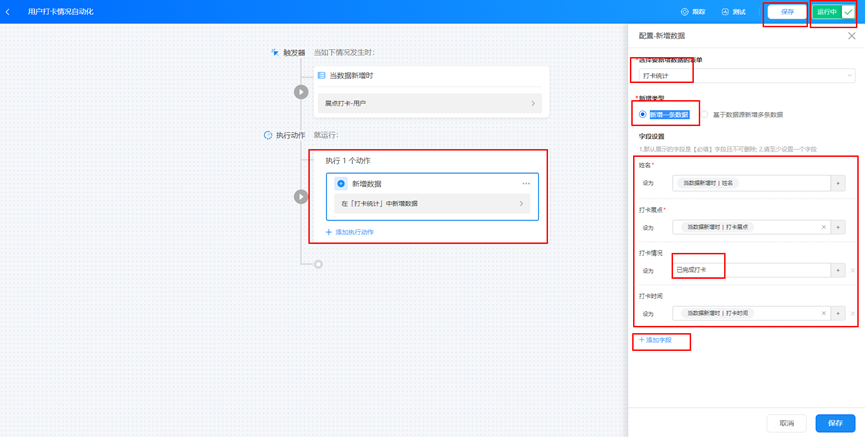Click the 当数据新增时 | 打卡时间 tag
865x437 pixels.
click(x=717, y=313)
